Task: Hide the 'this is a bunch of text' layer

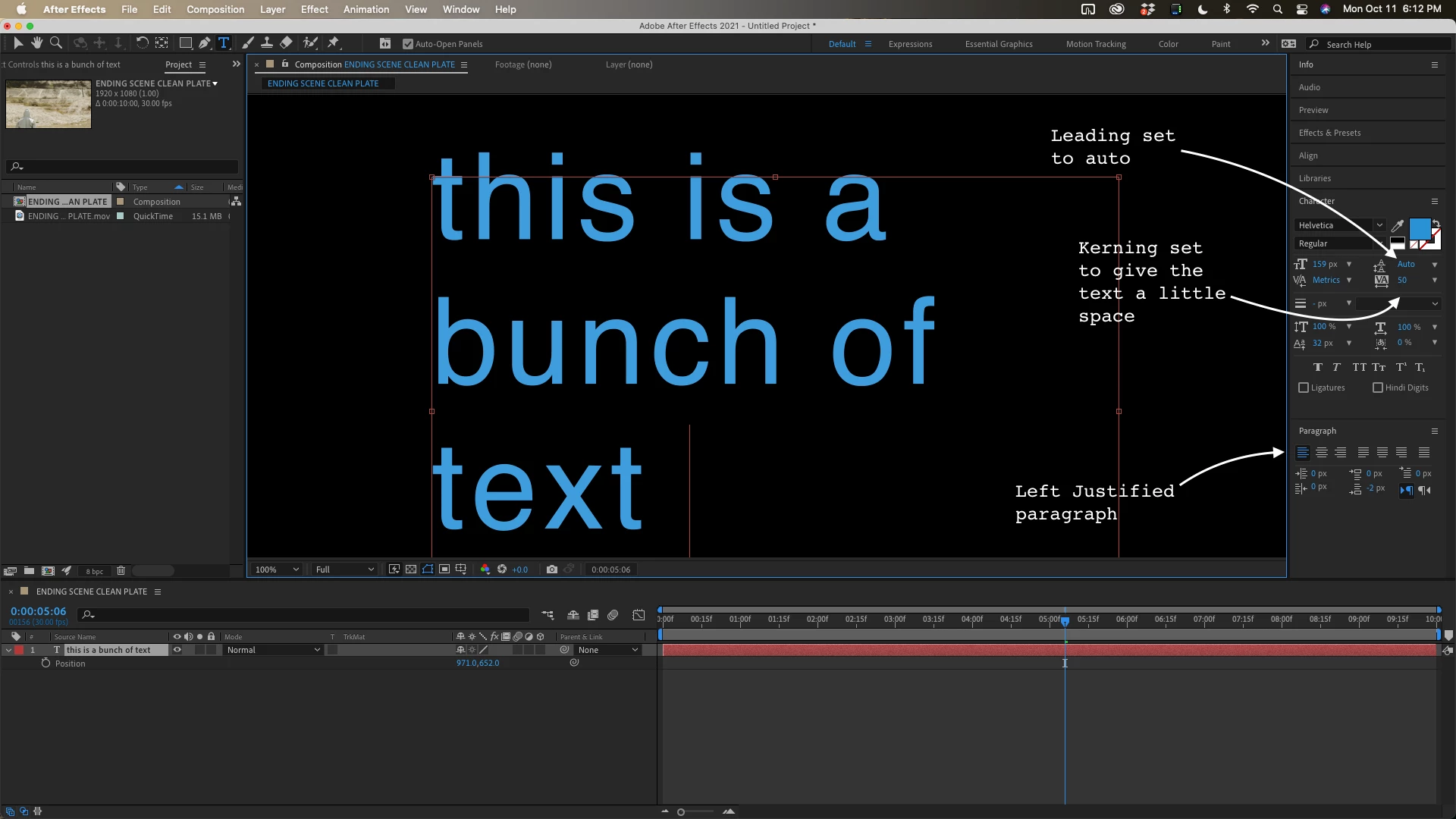Action: pos(177,650)
